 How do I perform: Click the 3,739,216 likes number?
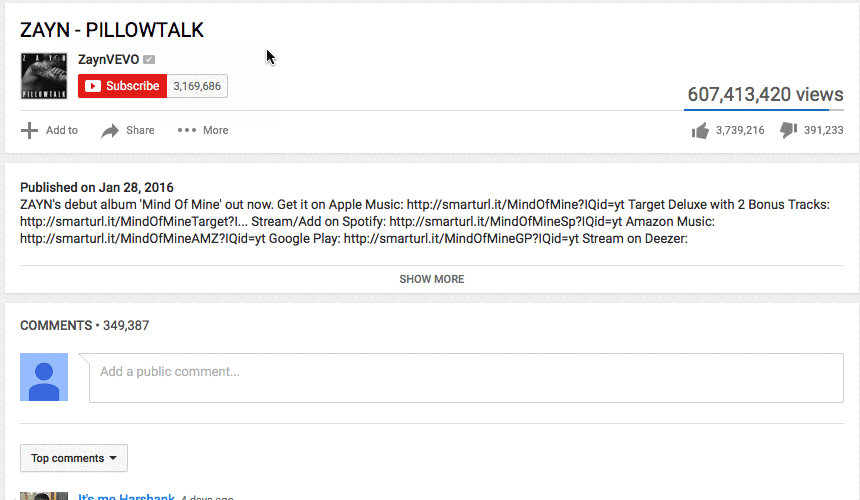(740, 130)
